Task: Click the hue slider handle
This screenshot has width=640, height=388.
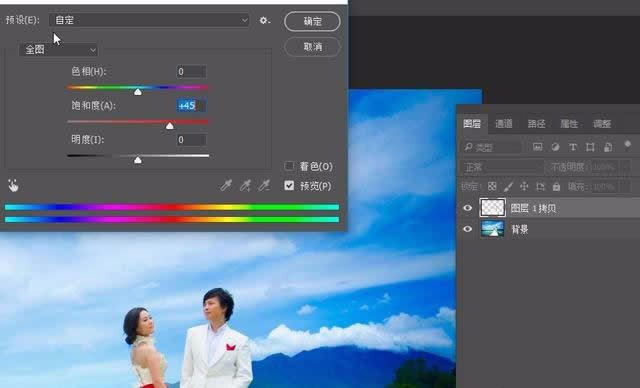Action: click(138, 92)
